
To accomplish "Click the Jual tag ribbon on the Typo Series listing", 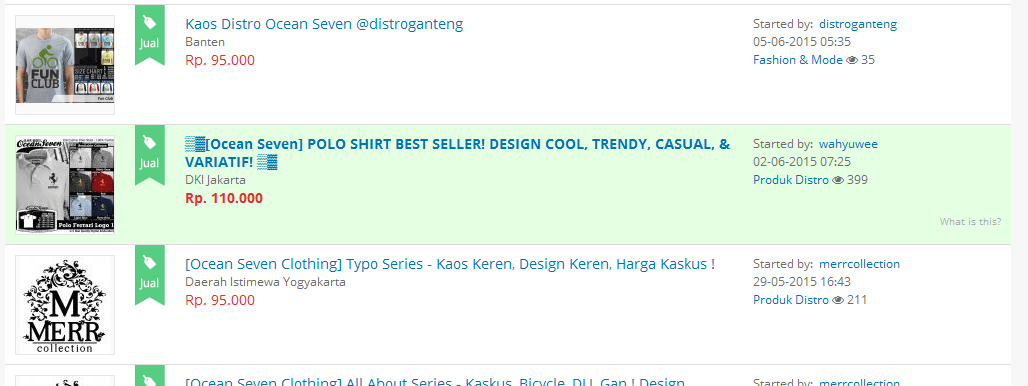I will click(149, 275).
